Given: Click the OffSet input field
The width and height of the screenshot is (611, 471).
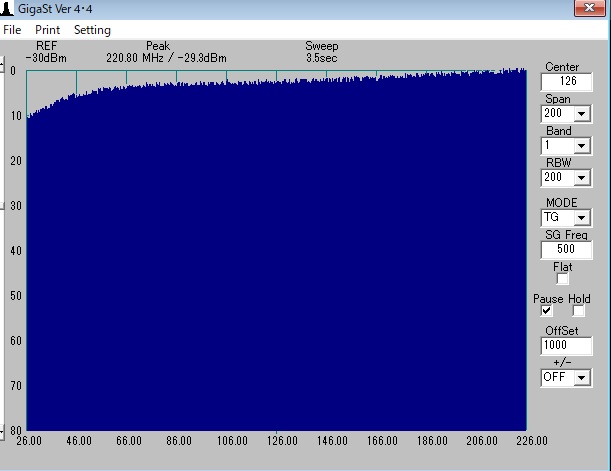Looking at the screenshot, I should 567,346.
